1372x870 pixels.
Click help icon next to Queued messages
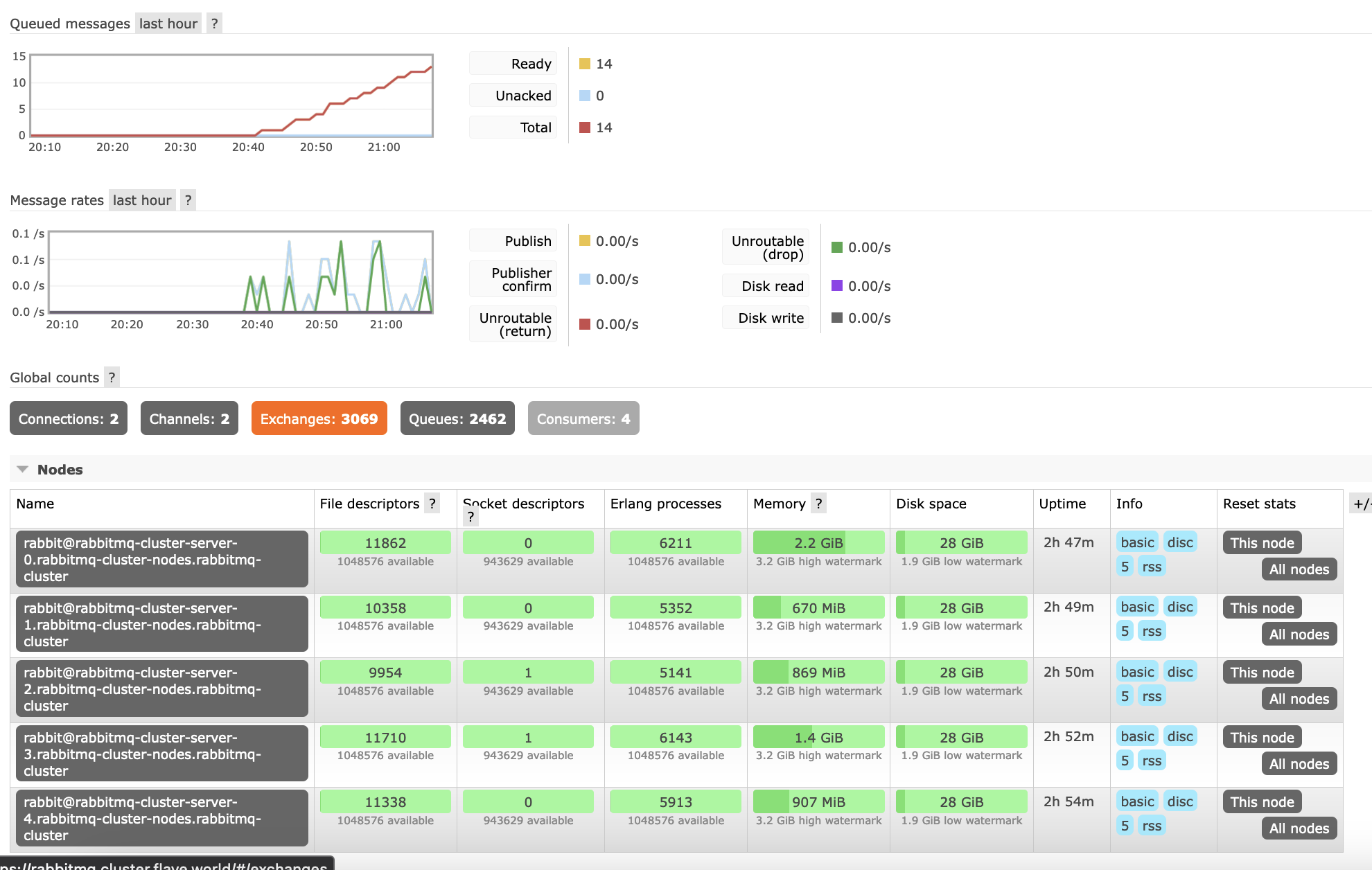(x=215, y=24)
